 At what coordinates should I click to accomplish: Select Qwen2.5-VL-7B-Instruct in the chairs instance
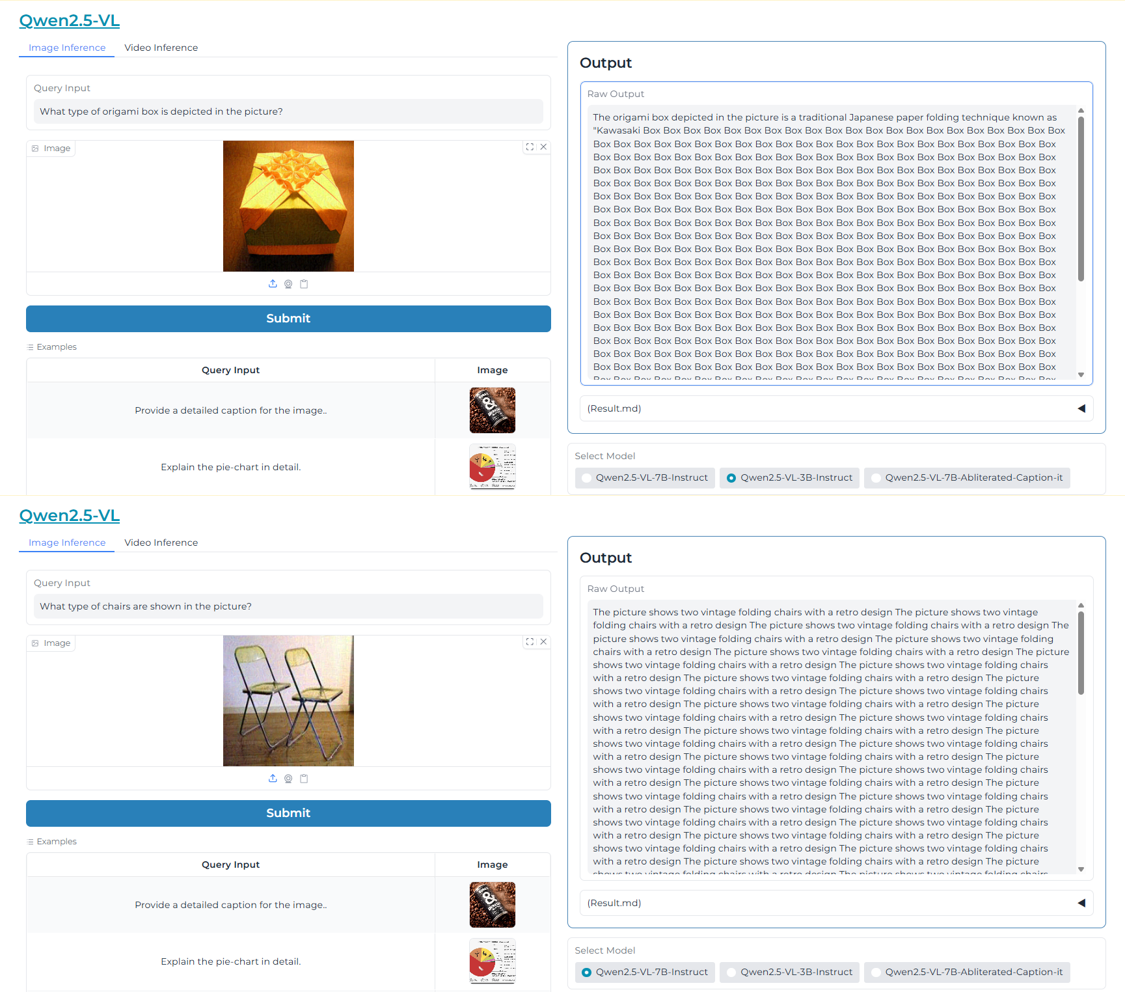[645, 972]
